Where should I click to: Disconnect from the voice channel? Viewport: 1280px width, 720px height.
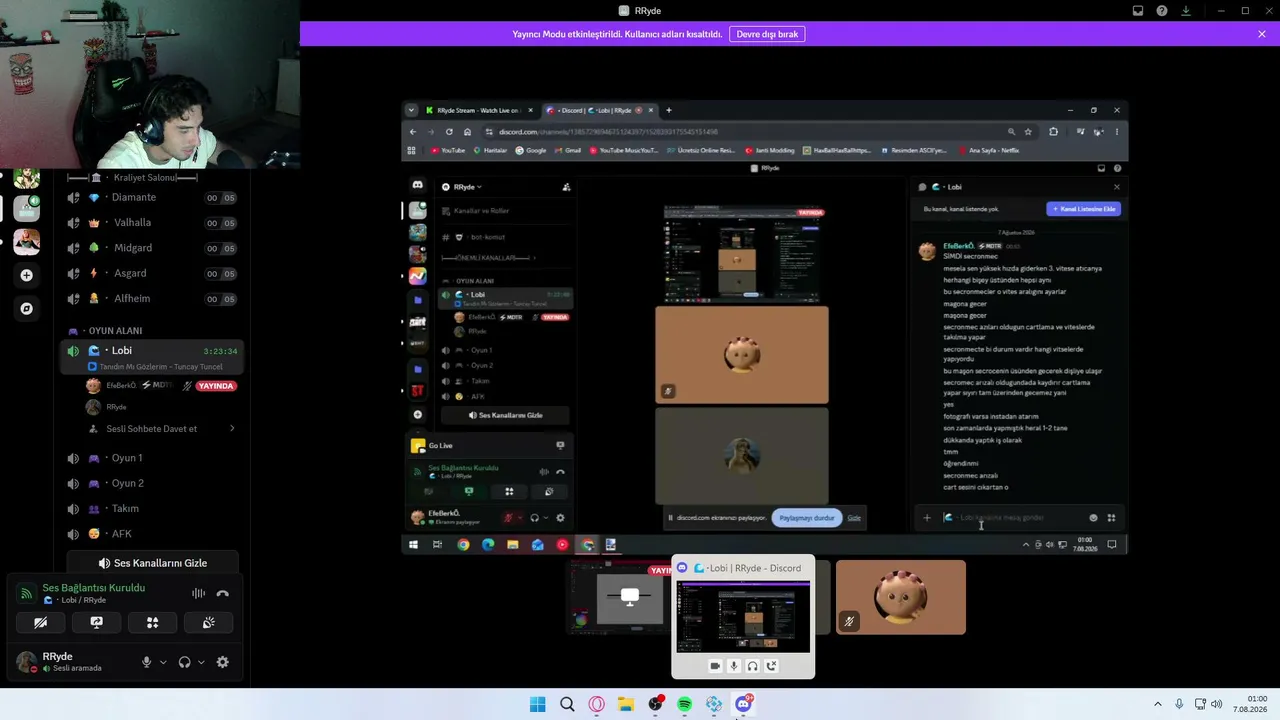[222, 593]
